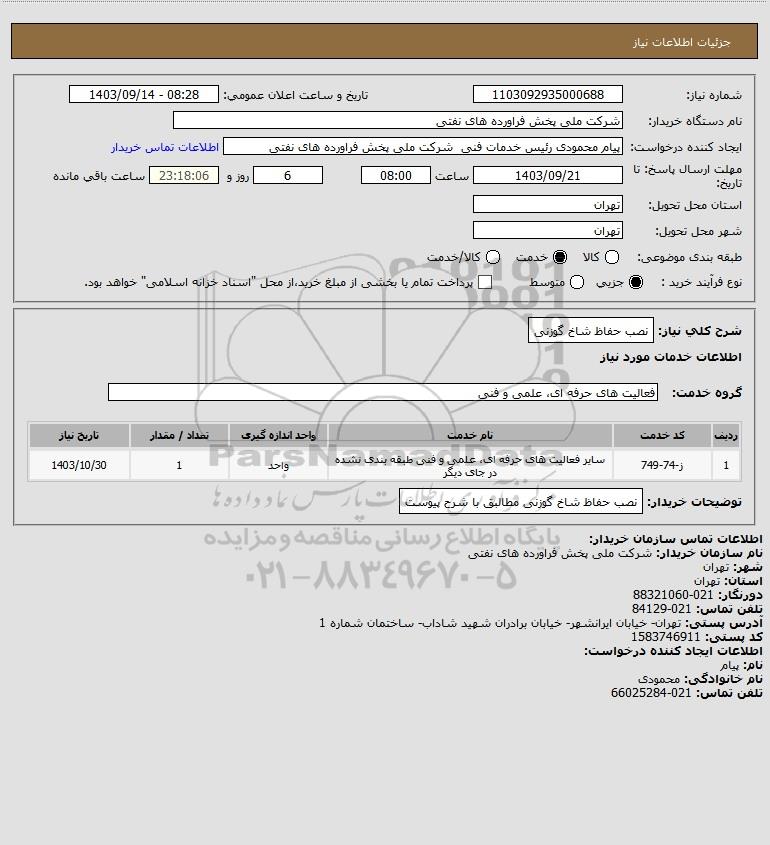The image size is (770, 845).
Task: Click the unit cell واحد
Action: click(278, 465)
